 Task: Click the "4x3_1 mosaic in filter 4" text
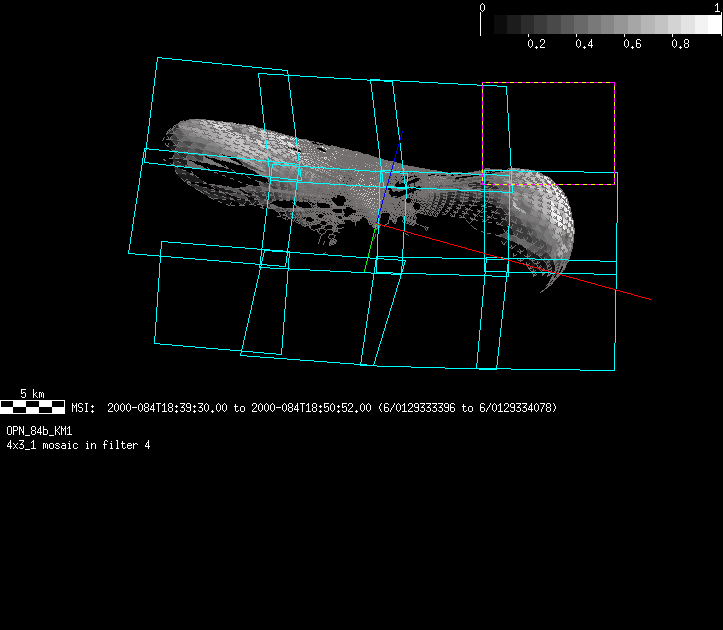[78, 444]
